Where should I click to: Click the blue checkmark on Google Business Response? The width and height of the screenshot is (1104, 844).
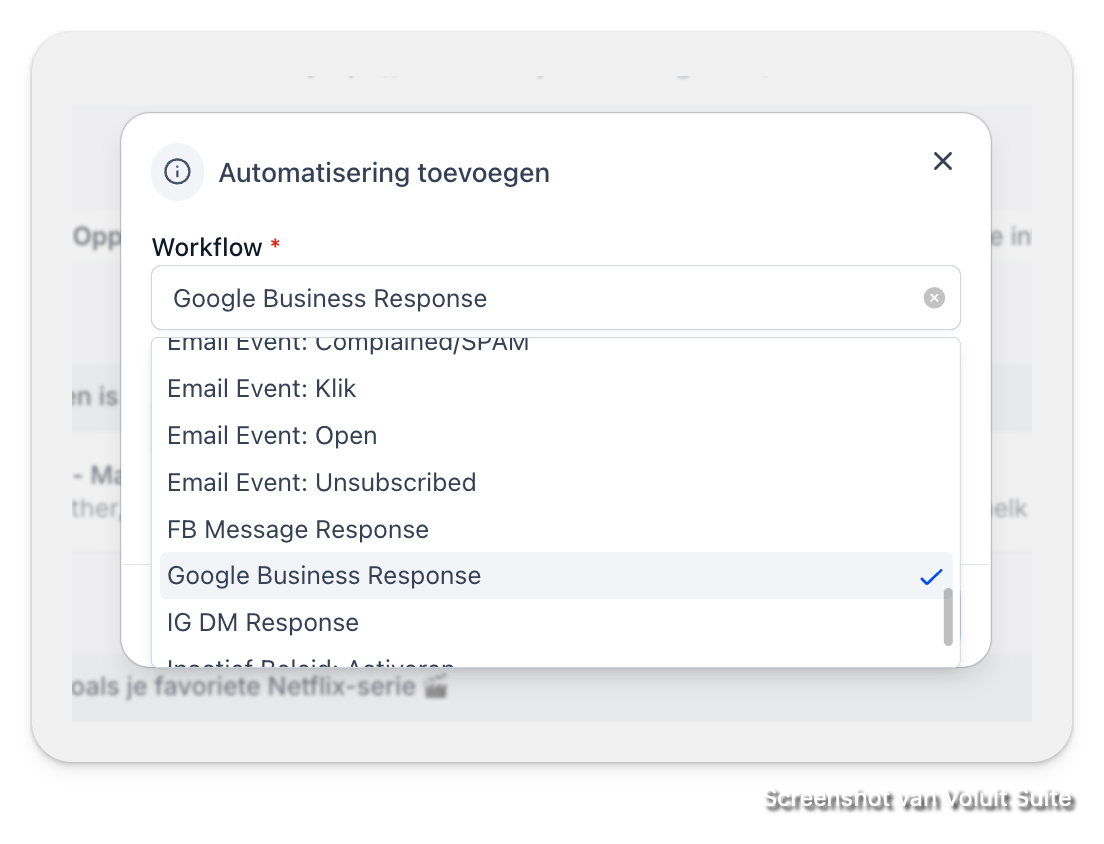(931, 577)
